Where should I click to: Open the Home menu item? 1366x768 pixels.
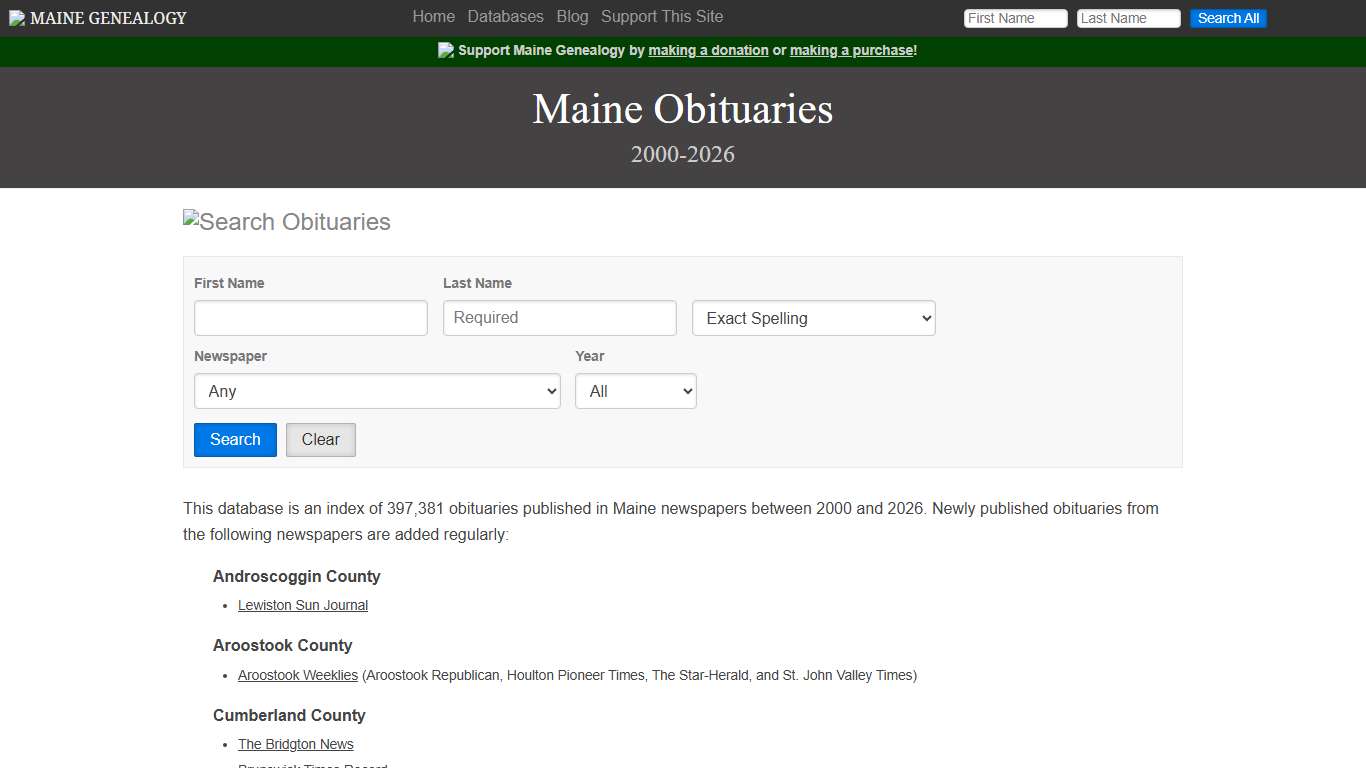[x=433, y=17]
